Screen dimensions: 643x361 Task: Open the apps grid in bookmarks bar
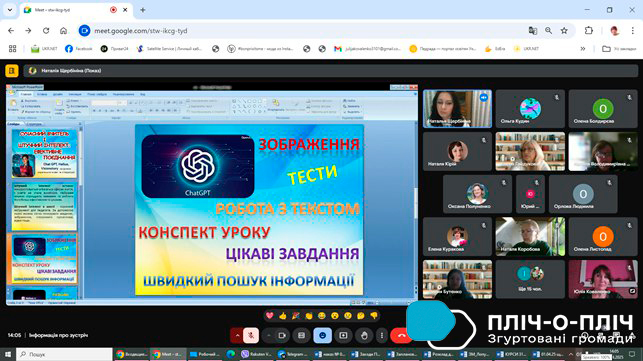pos(13,49)
